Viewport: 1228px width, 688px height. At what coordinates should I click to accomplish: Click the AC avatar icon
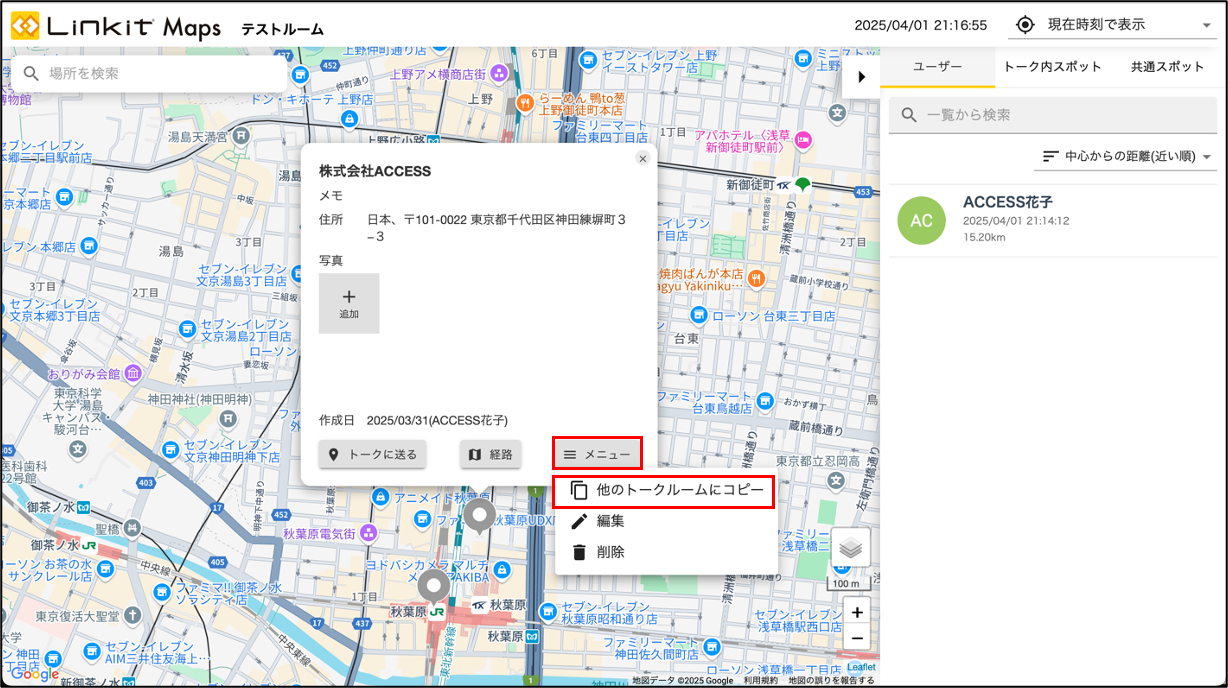pos(921,221)
